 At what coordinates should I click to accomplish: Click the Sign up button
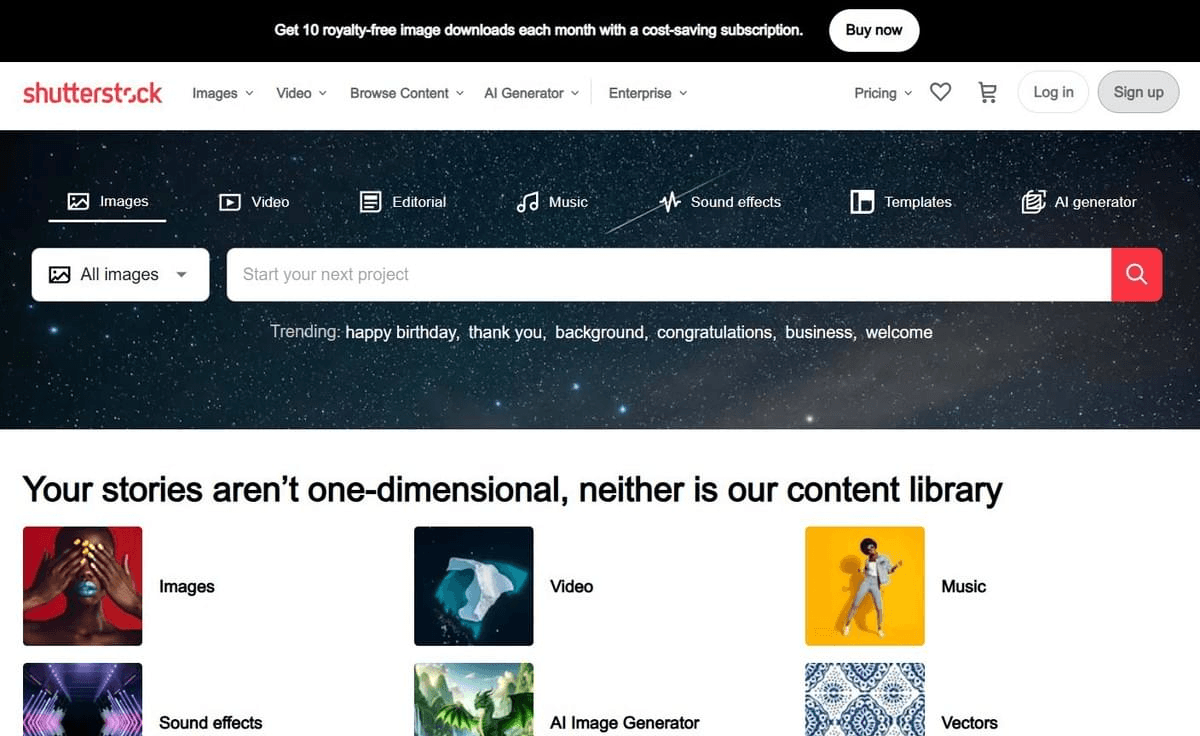pyautogui.click(x=1138, y=92)
